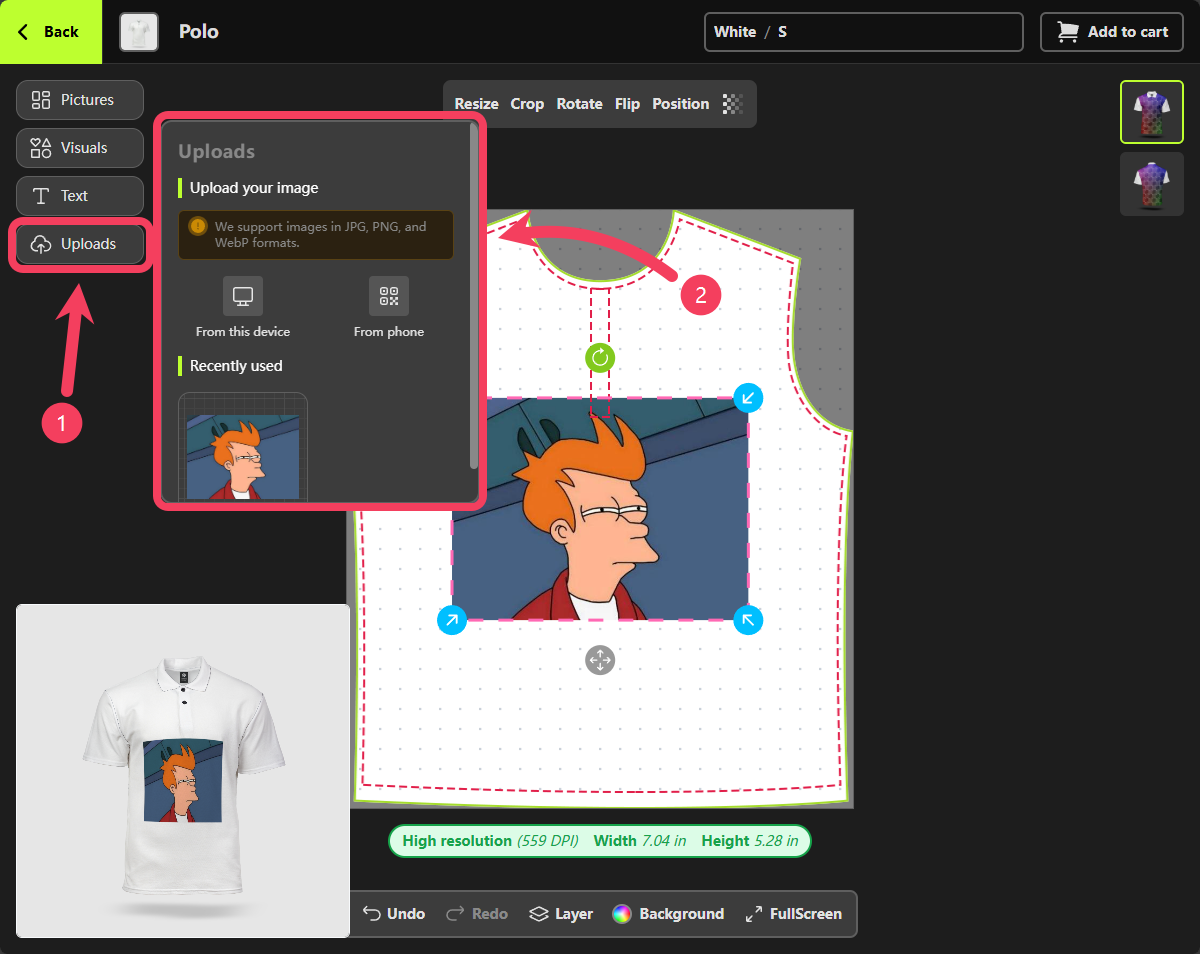Click the Width 7.04 in text
Image resolution: width=1200 pixels, height=954 pixels.
640,841
